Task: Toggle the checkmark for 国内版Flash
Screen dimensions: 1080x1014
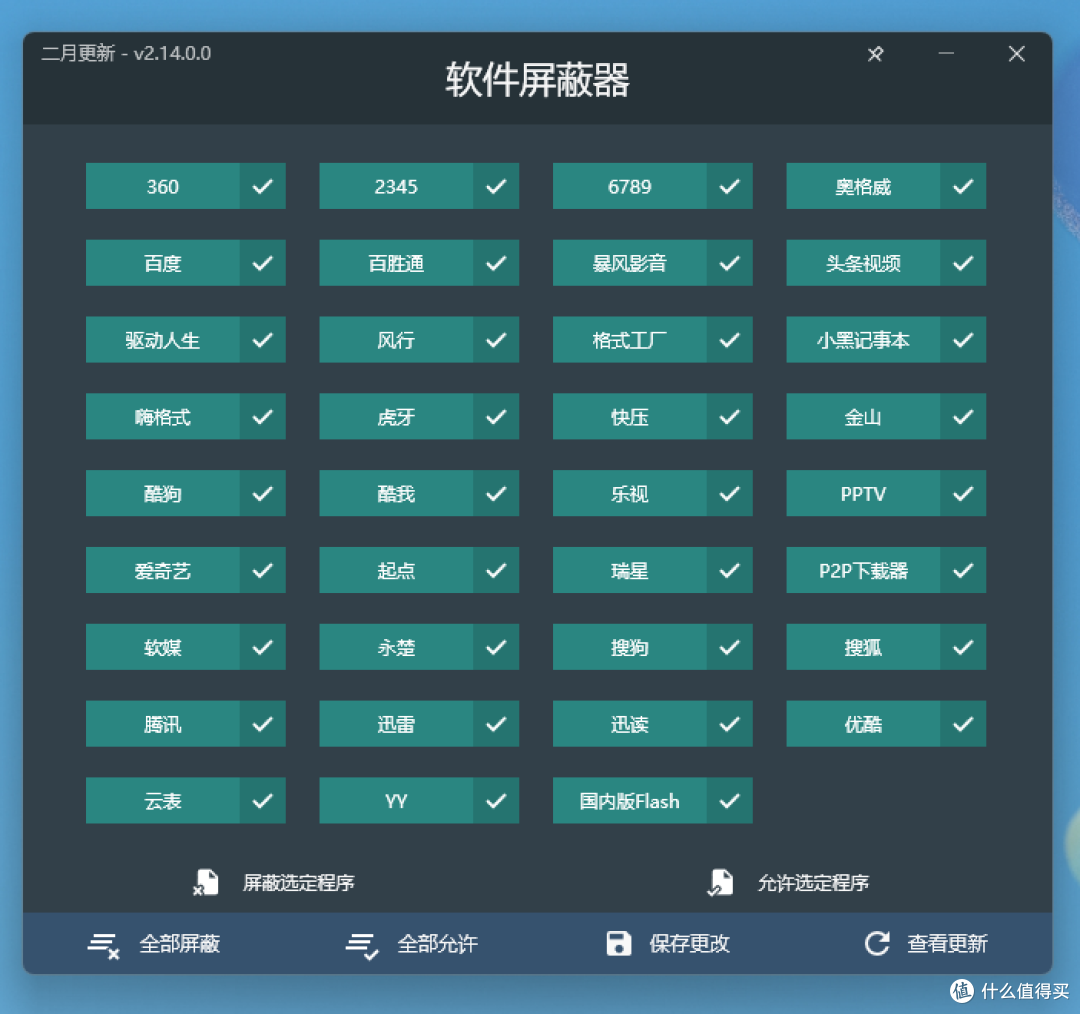Action: pyautogui.click(x=729, y=801)
